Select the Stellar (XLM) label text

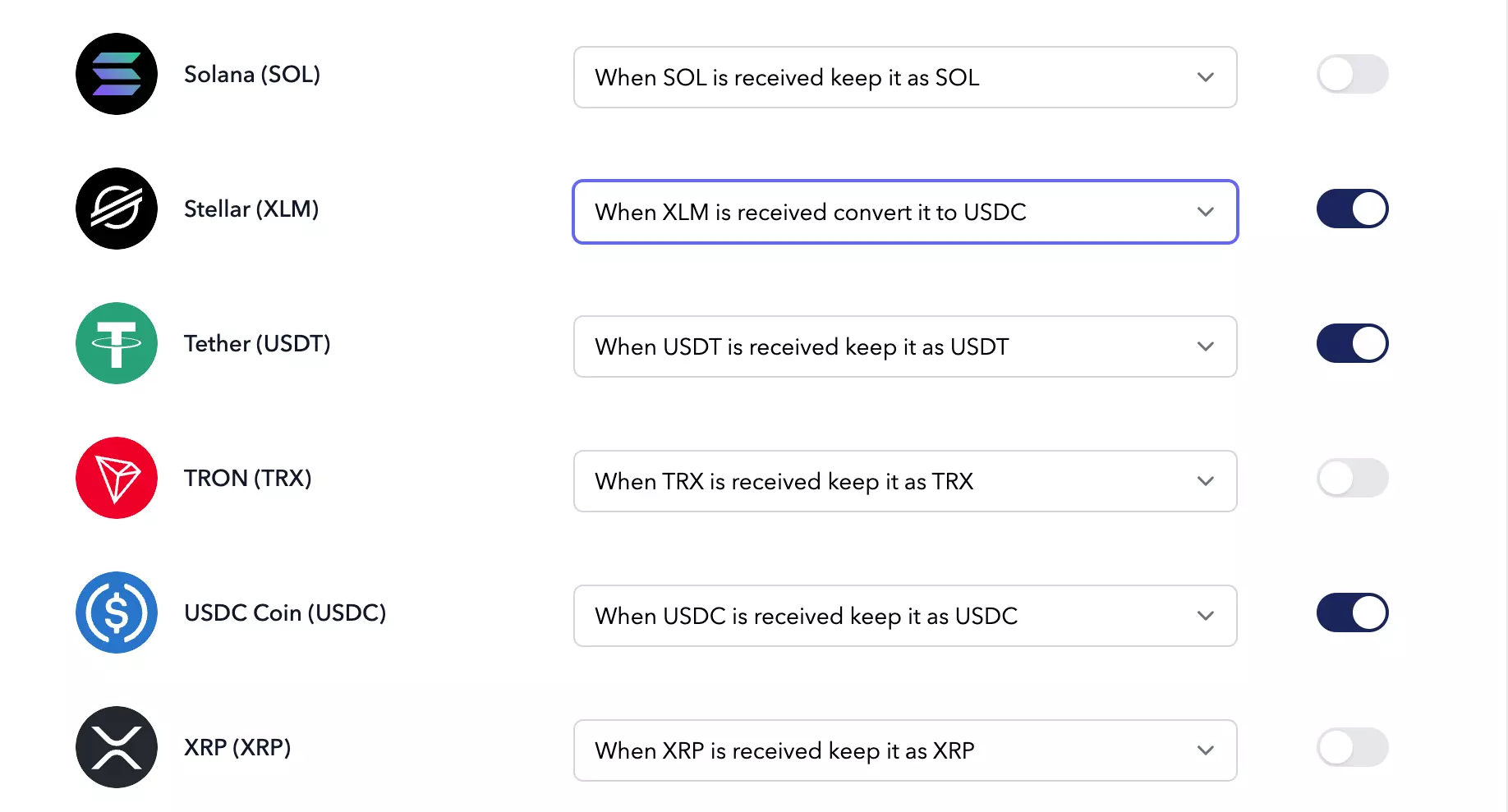click(x=251, y=209)
